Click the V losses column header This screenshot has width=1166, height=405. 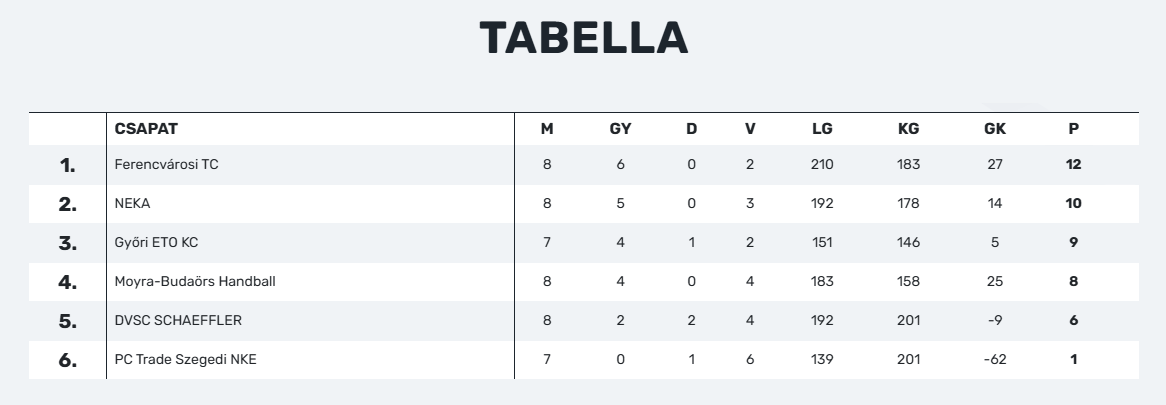click(x=750, y=129)
